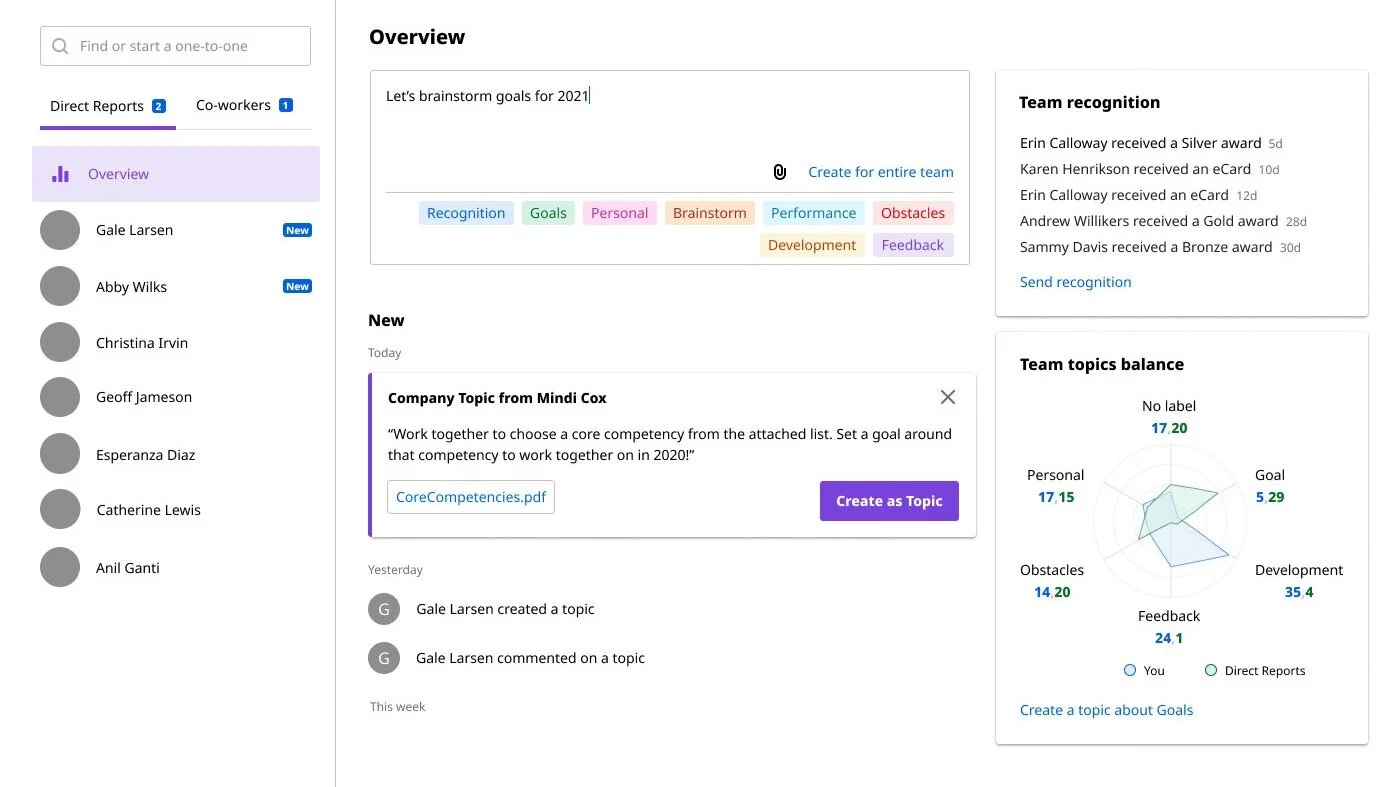The image size is (1400, 787).
Task: Open Catherine Lewis' one-to-one
Action: point(176,510)
